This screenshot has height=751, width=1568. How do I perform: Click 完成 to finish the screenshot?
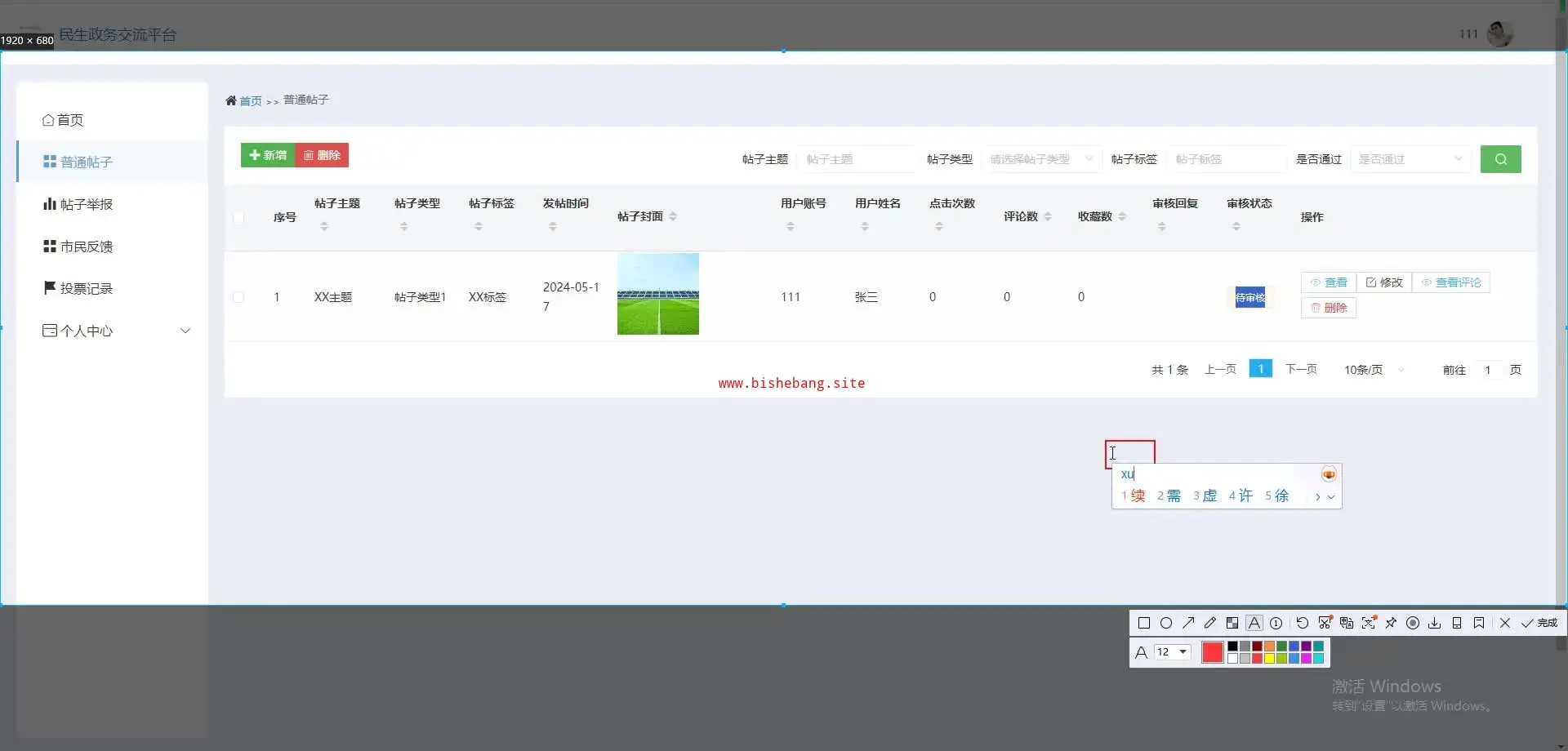click(x=1539, y=623)
